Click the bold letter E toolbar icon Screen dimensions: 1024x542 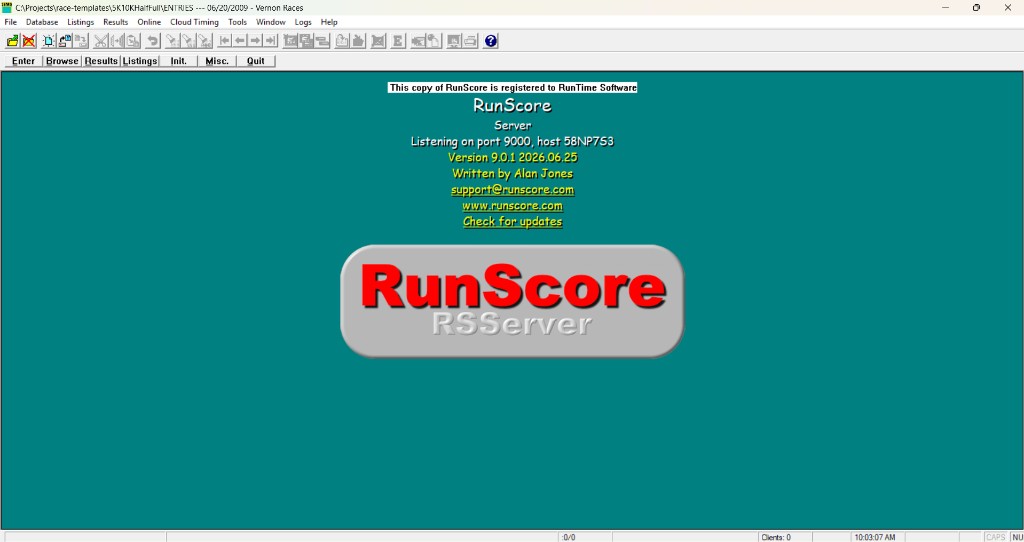pyautogui.click(x=397, y=41)
